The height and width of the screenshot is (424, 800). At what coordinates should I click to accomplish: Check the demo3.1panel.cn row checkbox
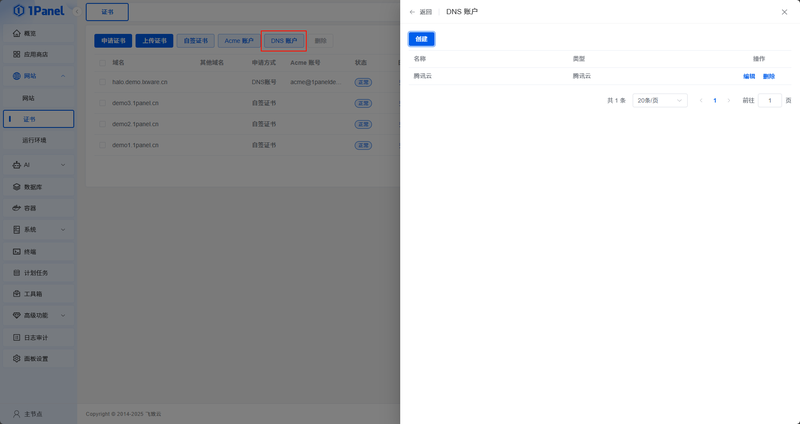(x=103, y=103)
